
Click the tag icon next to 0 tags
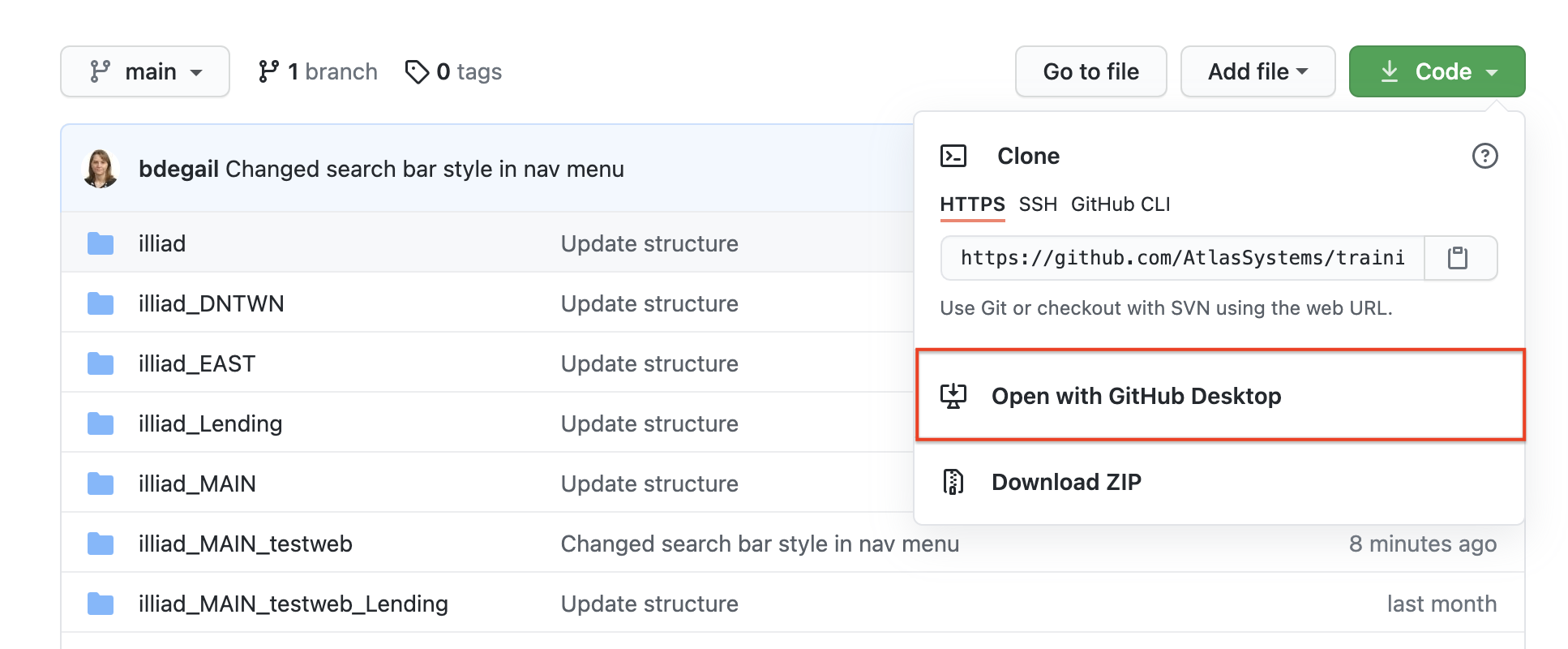[x=417, y=71]
